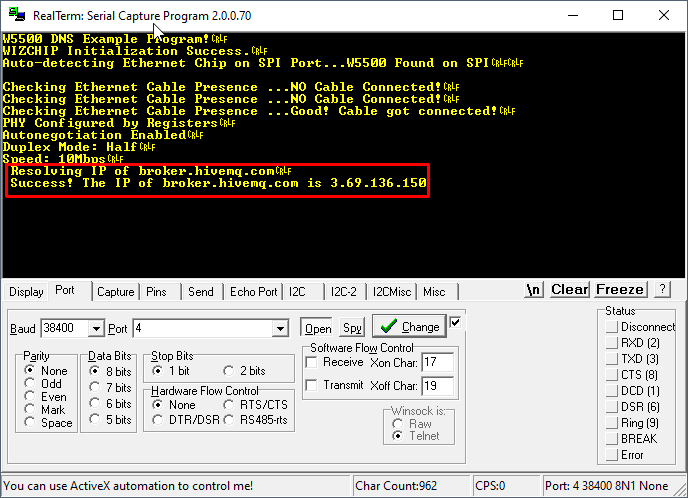The image size is (688, 498).
Task: Expand the Baud rate dropdown arrow
Action: tap(96, 328)
